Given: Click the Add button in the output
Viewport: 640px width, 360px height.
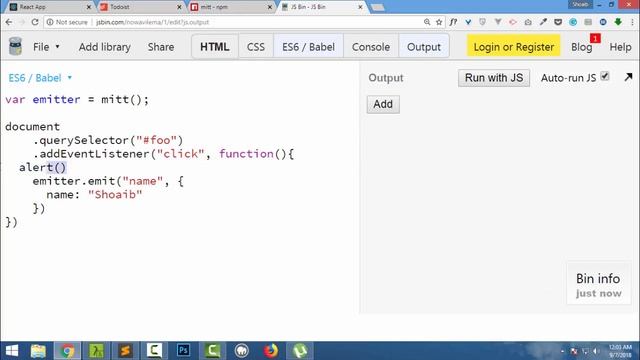Looking at the screenshot, I should [383, 104].
